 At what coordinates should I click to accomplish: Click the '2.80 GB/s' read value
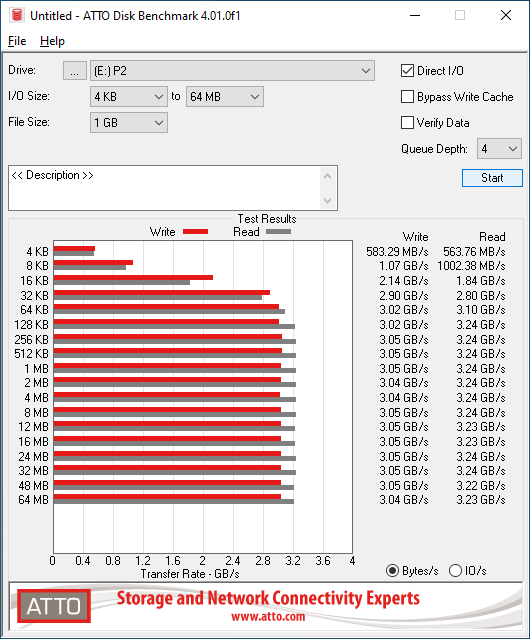481,295
